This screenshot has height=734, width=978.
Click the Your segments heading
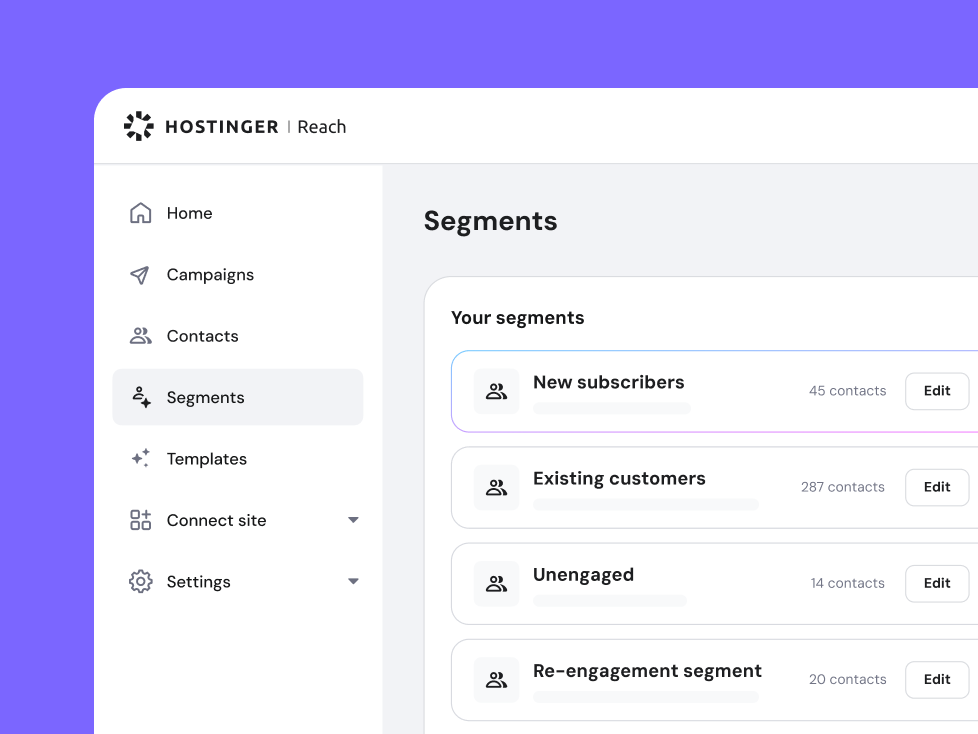click(518, 317)
